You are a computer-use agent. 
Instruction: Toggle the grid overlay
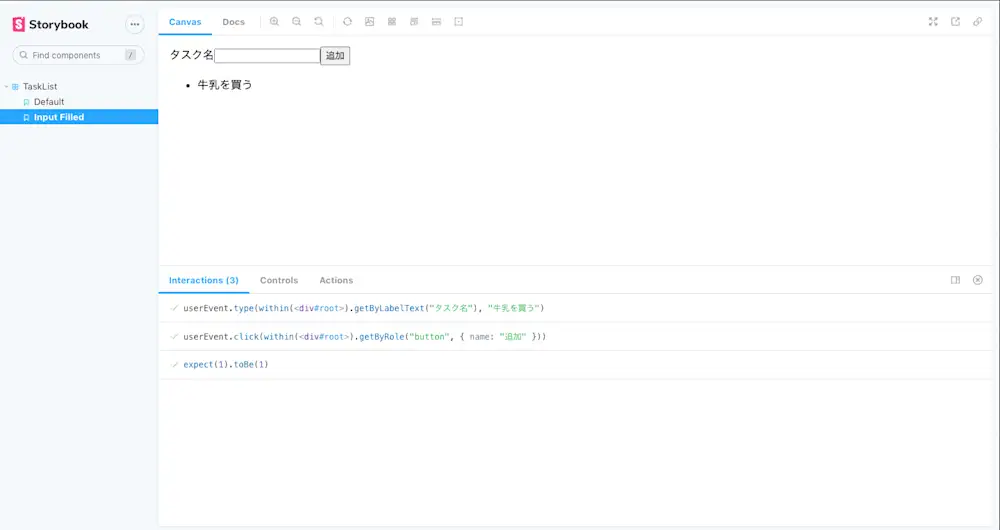click(x=392, y=22)
